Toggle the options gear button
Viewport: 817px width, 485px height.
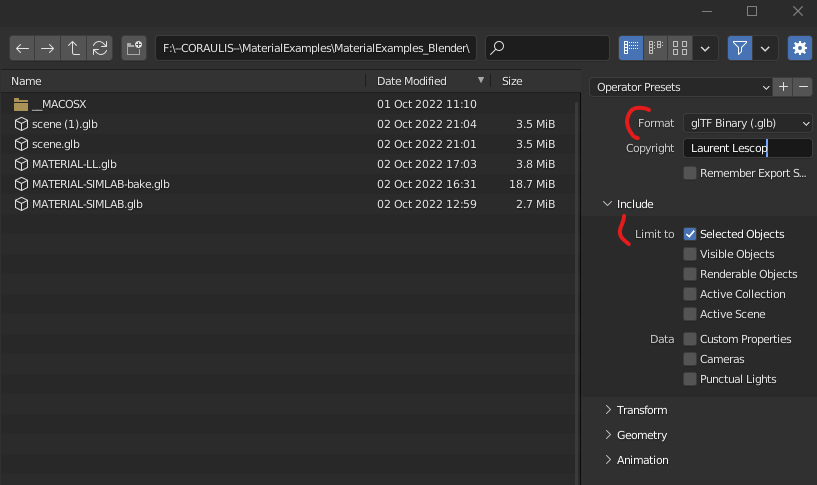click(800, 48)
